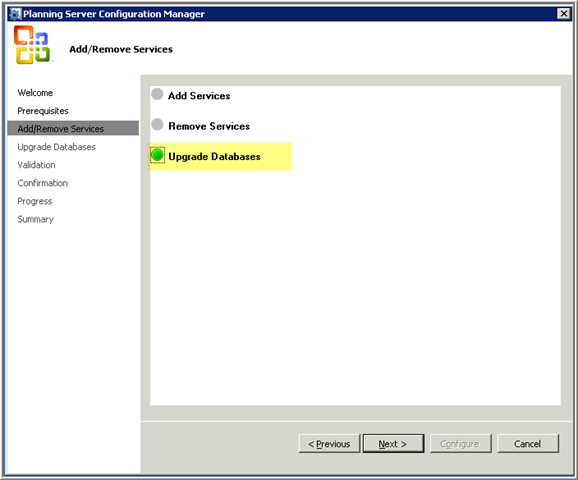Go to Welcome step in sidebar
This screenshot has height=480, width=578.
35,93
